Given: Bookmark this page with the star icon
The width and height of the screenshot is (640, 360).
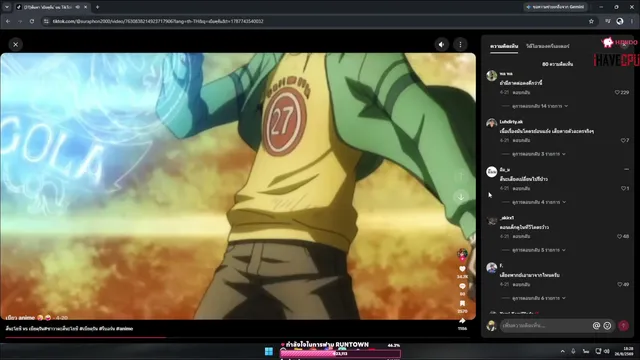Looking at the screenshot, I should (x=591, y=21).
